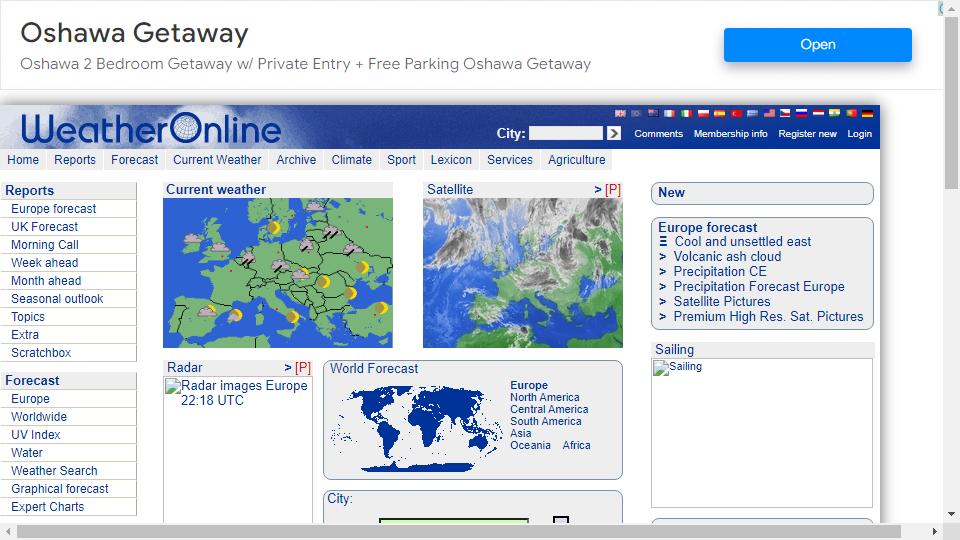This screenshot has width=960, height=540.
Task: Open the Sport menu tab
Action: (x=401, y=160)
